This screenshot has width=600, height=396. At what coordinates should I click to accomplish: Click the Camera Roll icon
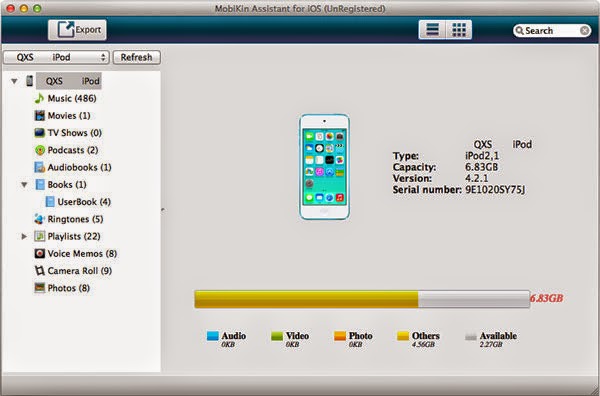(x=39, y=271)
